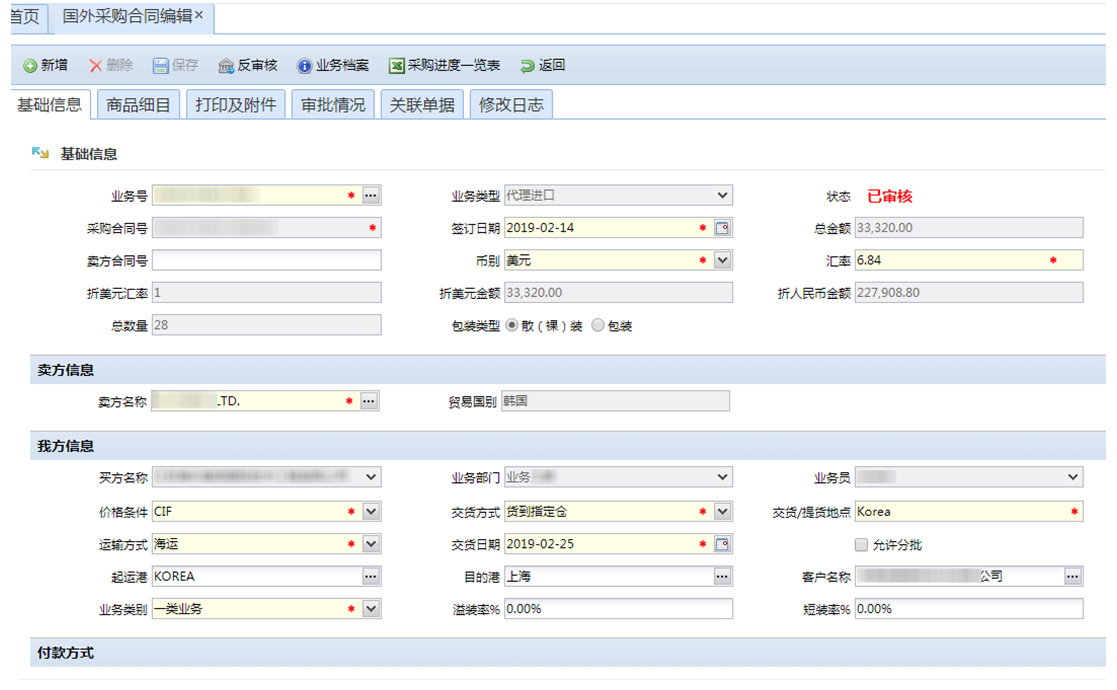Open calendar picker for 签订日期
1117x690 pixels.
723,228
